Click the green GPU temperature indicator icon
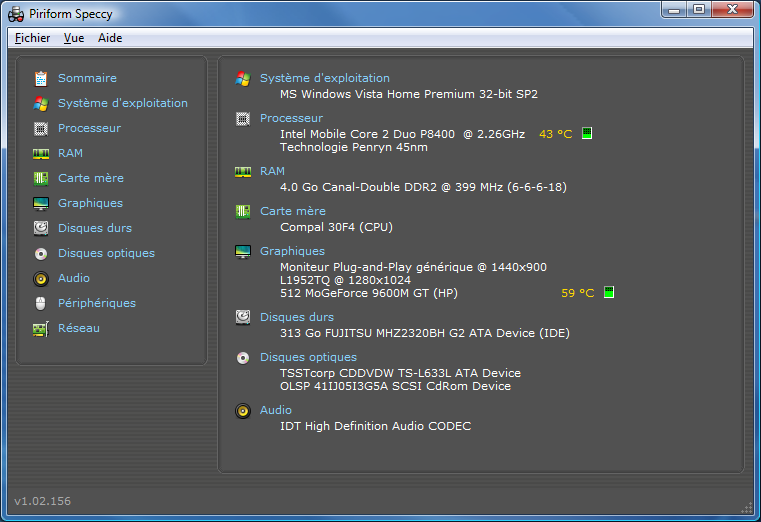This screenshot has width=761, height=522. tap(609, 292)
